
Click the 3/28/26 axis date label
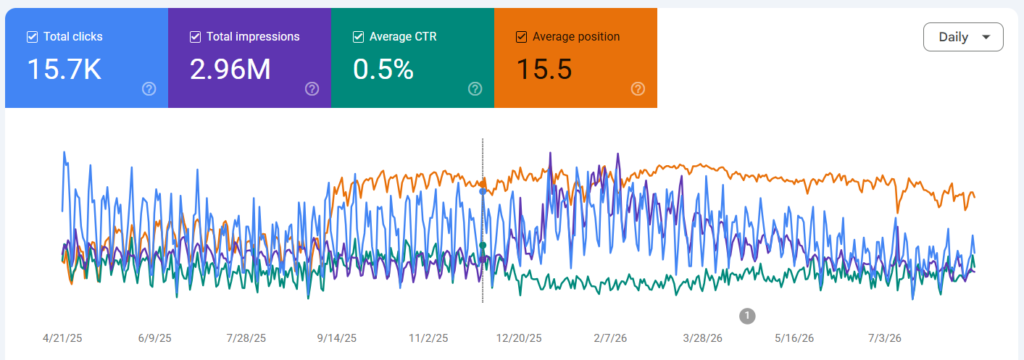pos(703,338)
